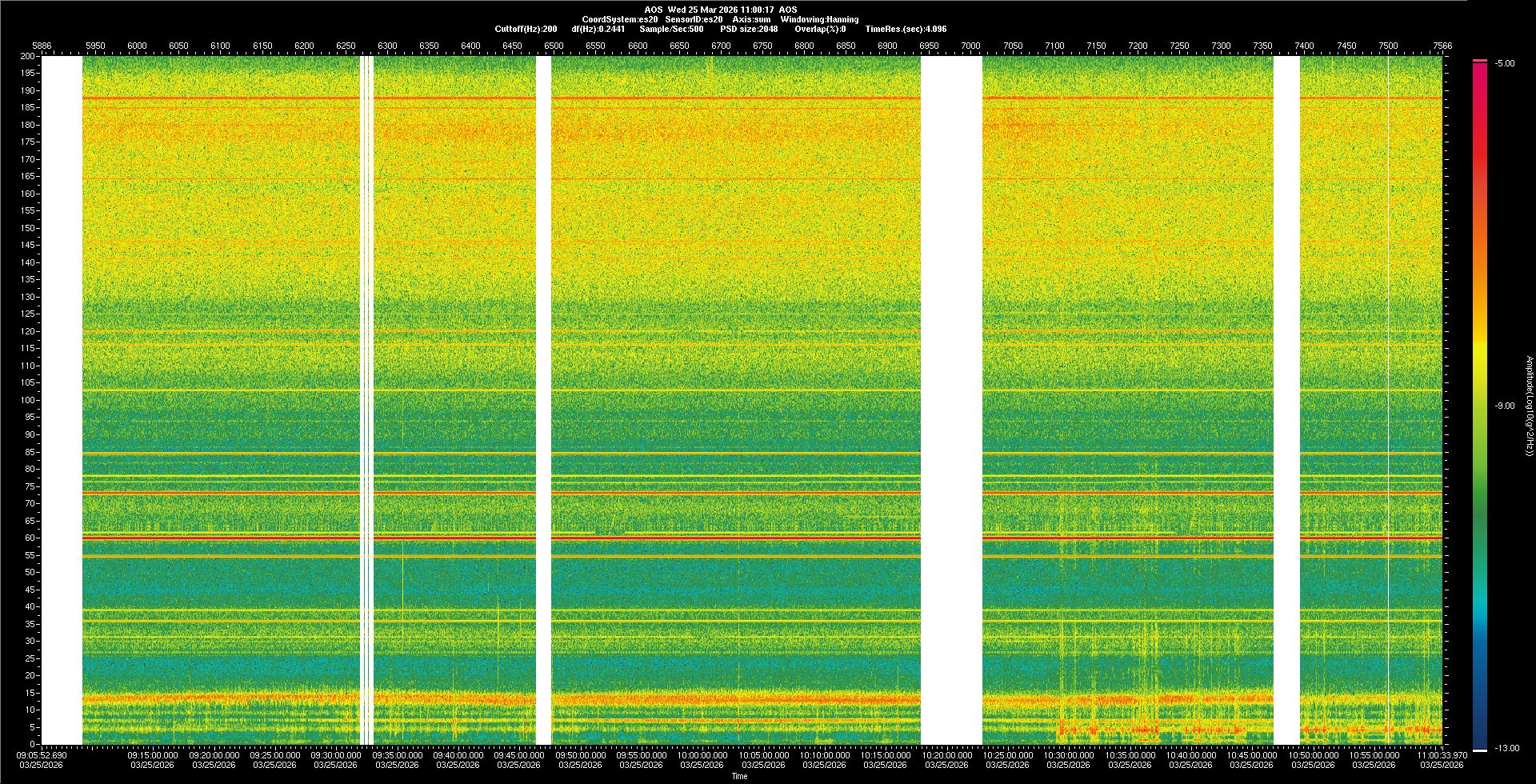Click the pink marker atop the color bar
The width and height of the screenshot is (1536, 784).
(1480, 61)
